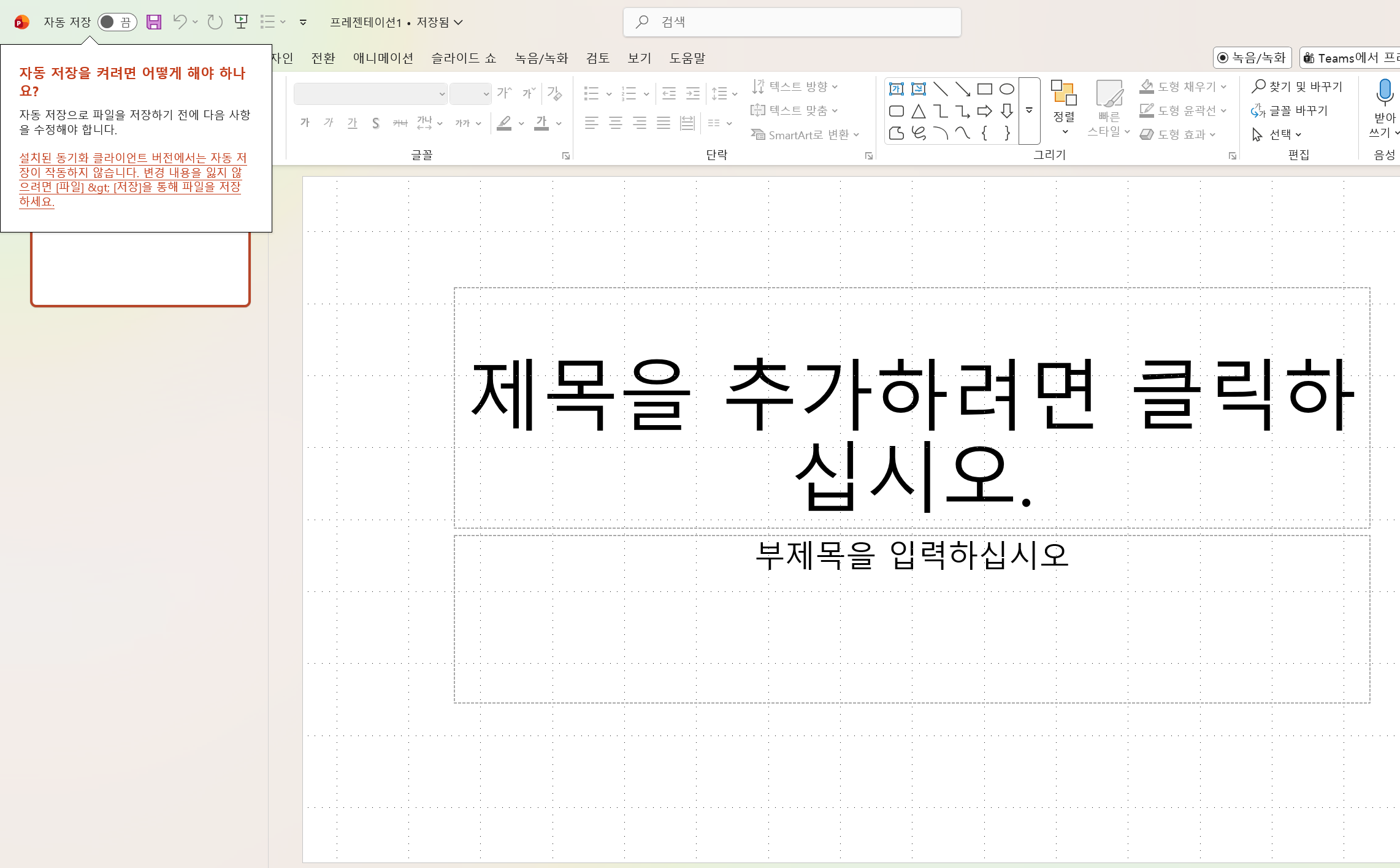The width and height of the screenshot is (1400, 868).
Task: Open Quick Access Toolbar customize dropdown
Action: (303, 23)
